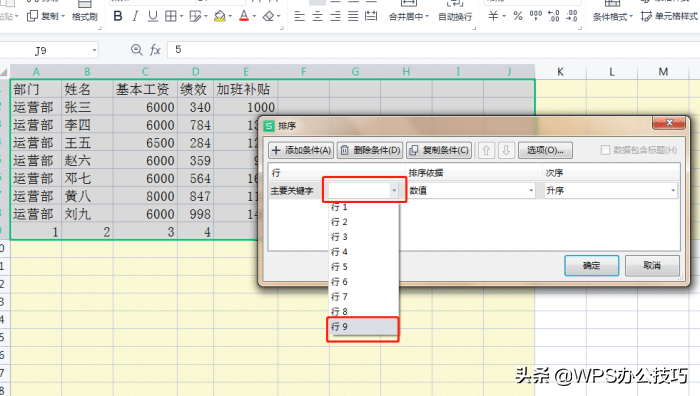Click the cell borders icon
Image resolution: width=700 pixels, height=396 pixels.
tap(171, 17)
